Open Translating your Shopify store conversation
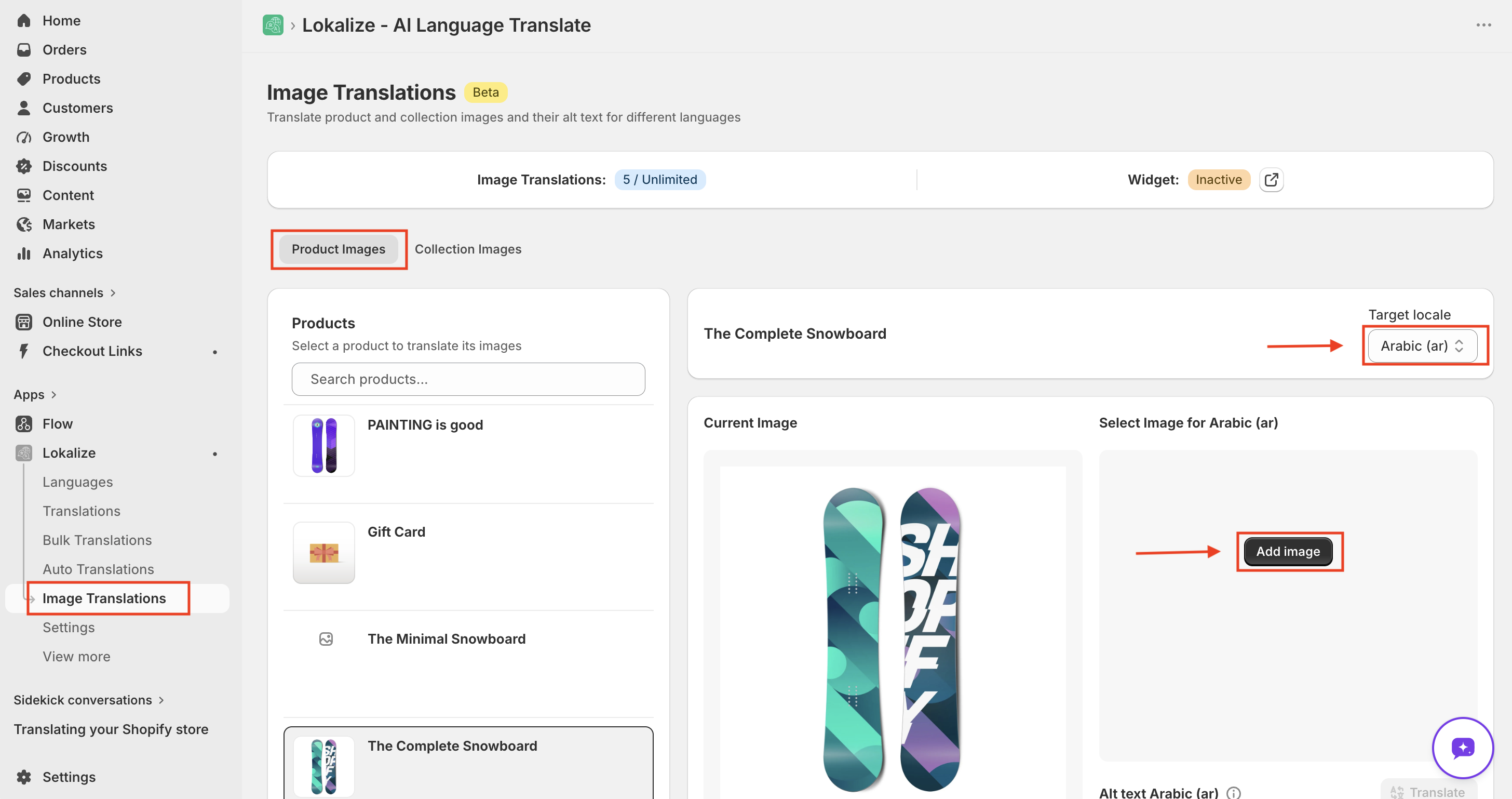 tap(111, 729)
